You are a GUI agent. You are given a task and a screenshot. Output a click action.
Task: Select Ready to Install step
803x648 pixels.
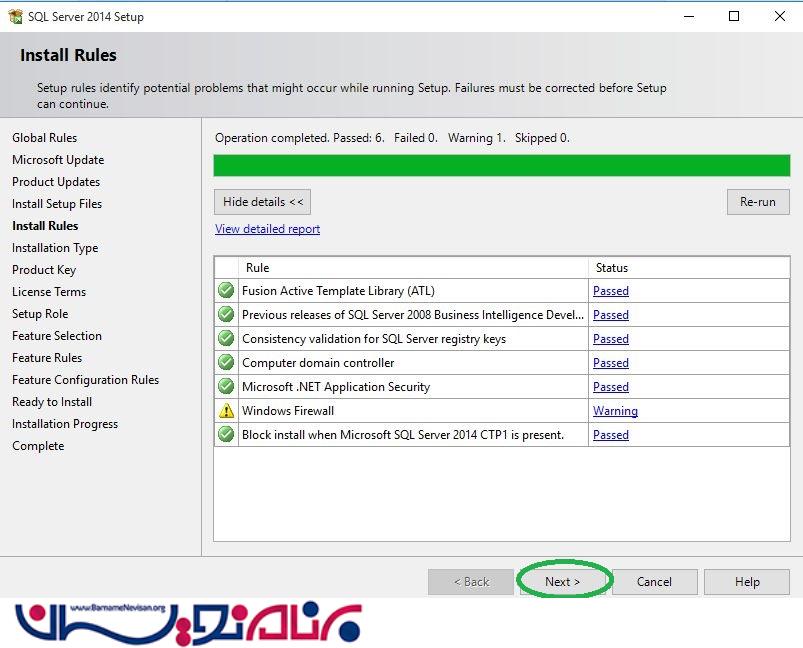[52, 402]
